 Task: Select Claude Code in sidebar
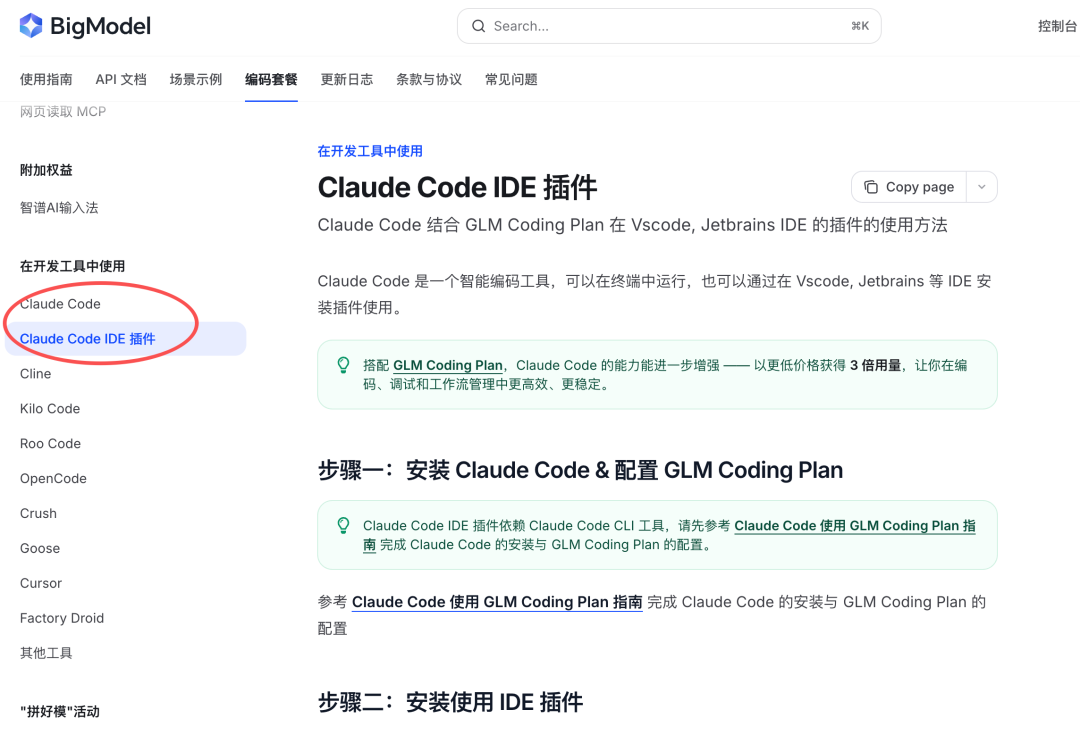60,304
